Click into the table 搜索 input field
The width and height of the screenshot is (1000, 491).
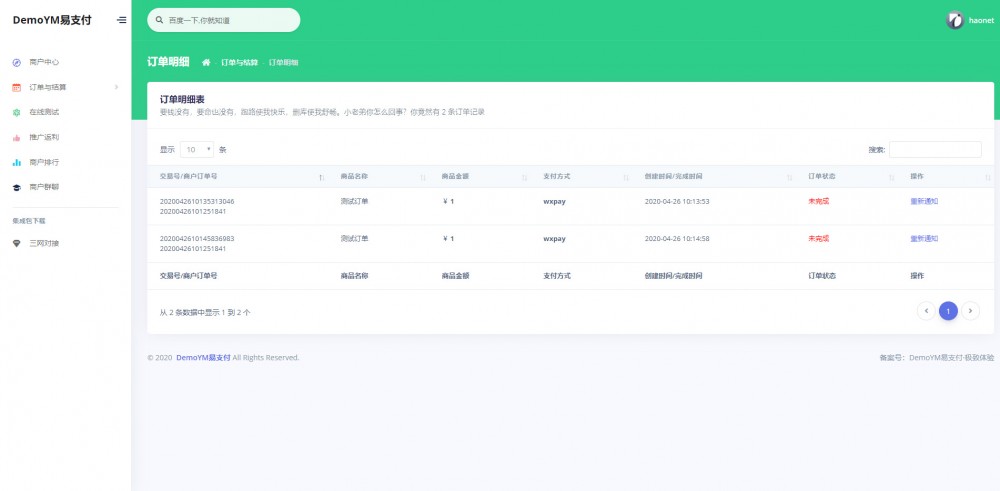point(934,149)
